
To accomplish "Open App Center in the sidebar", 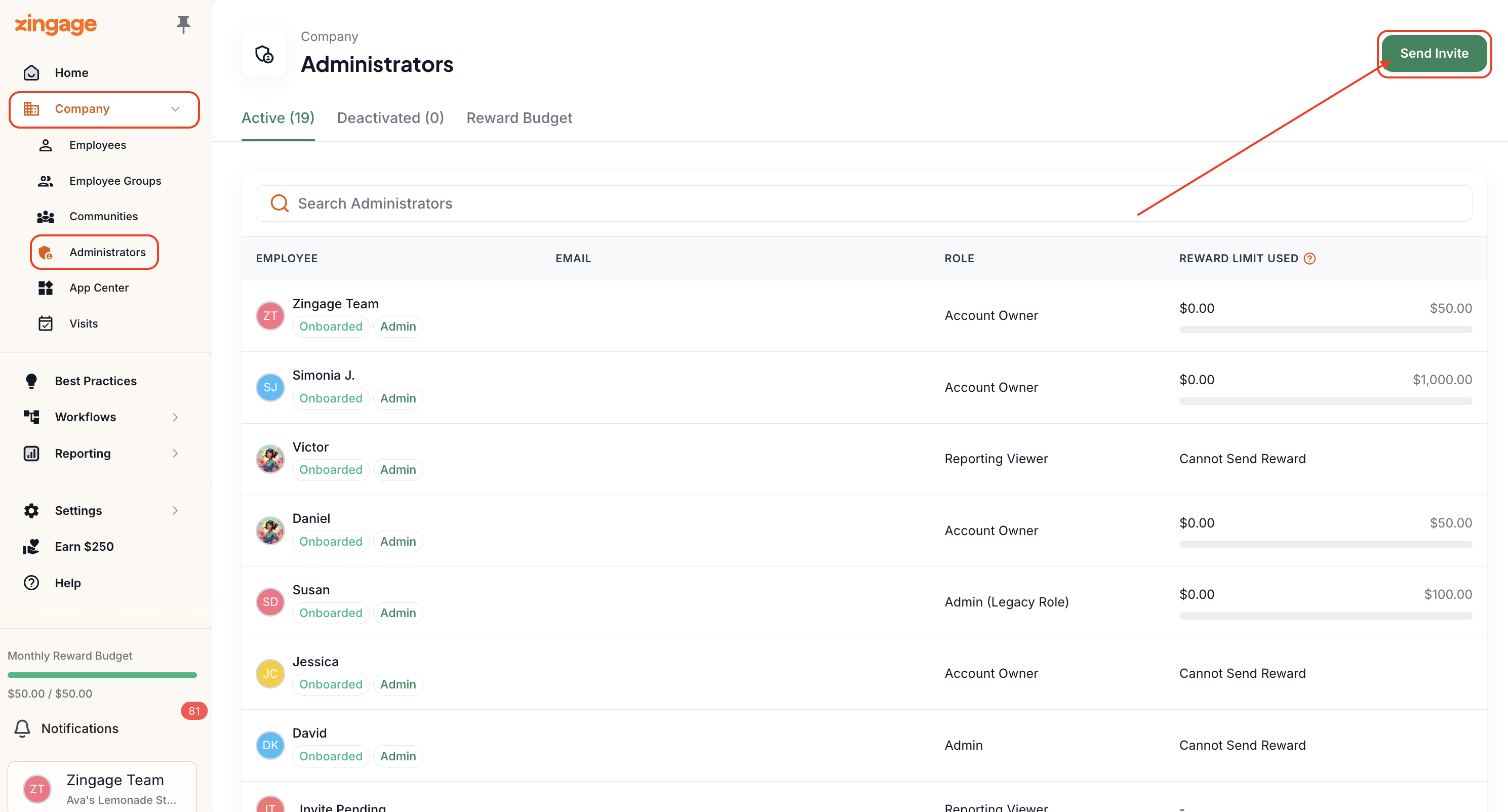I will [99, 288].
